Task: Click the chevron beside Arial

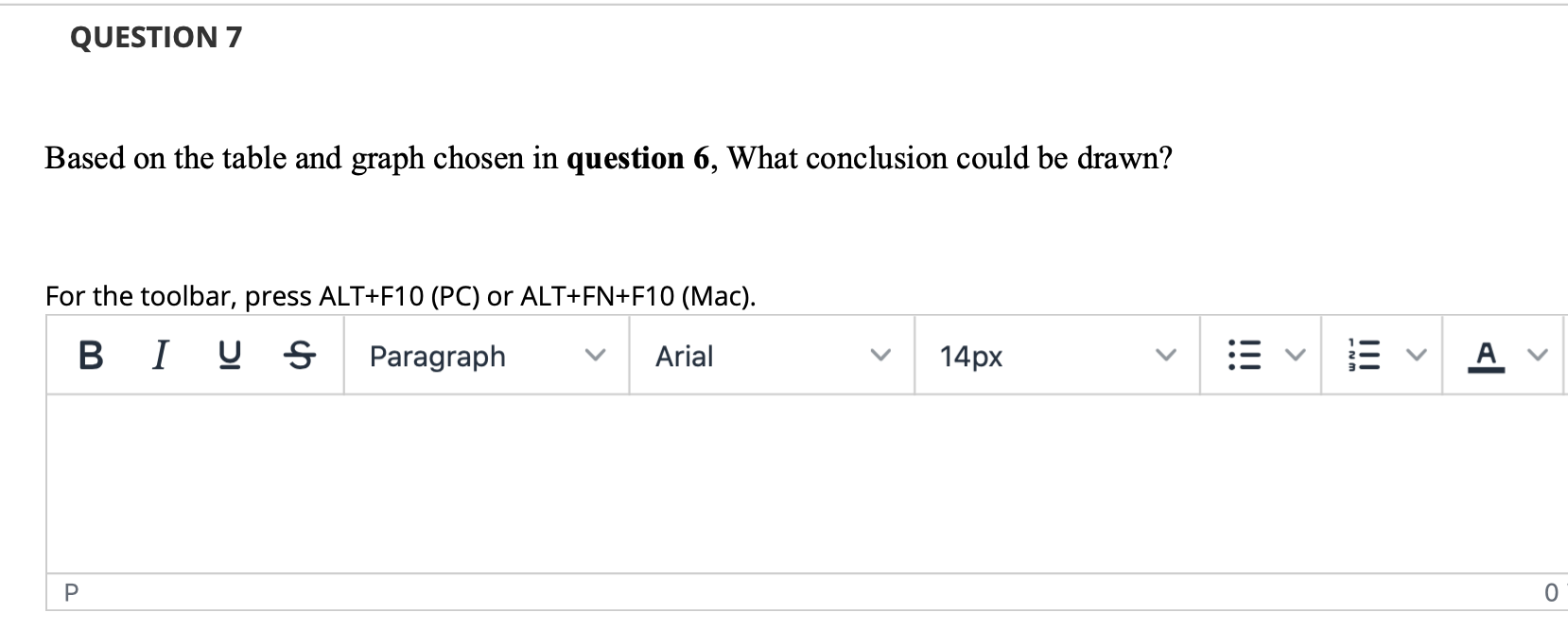Action: click(x=880, y=356)
